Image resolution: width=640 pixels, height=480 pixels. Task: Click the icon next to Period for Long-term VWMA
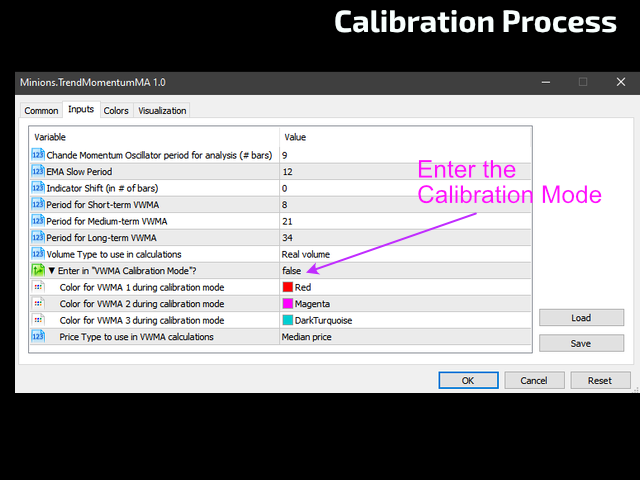(x=38, y=238)
